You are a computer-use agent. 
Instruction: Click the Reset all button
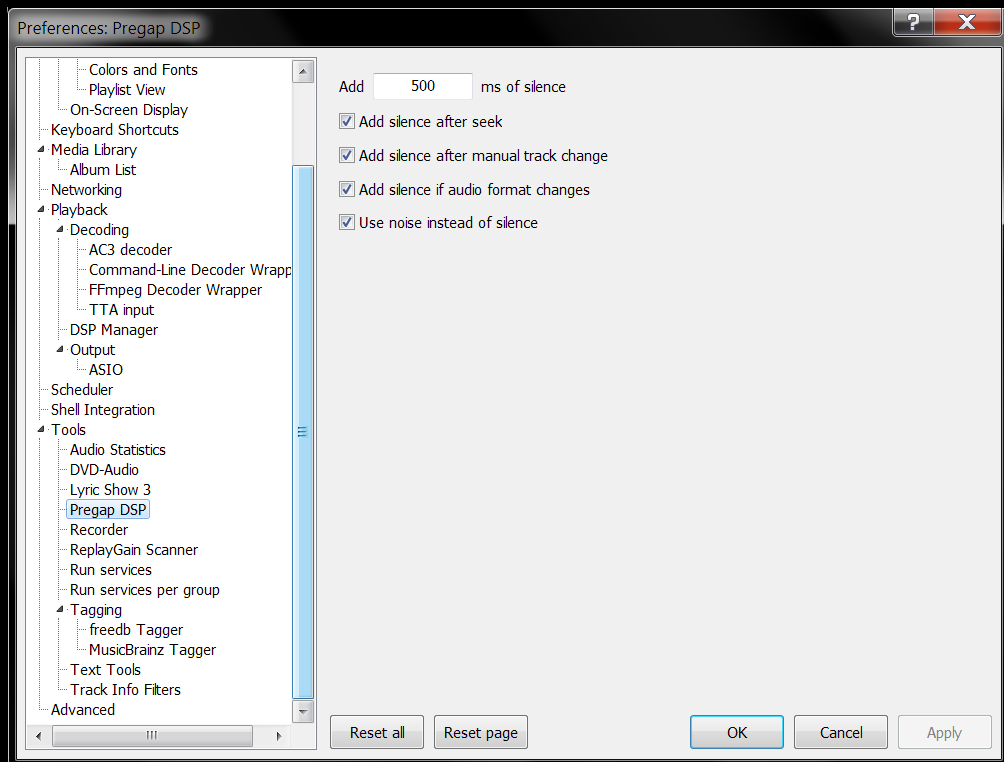376,733
